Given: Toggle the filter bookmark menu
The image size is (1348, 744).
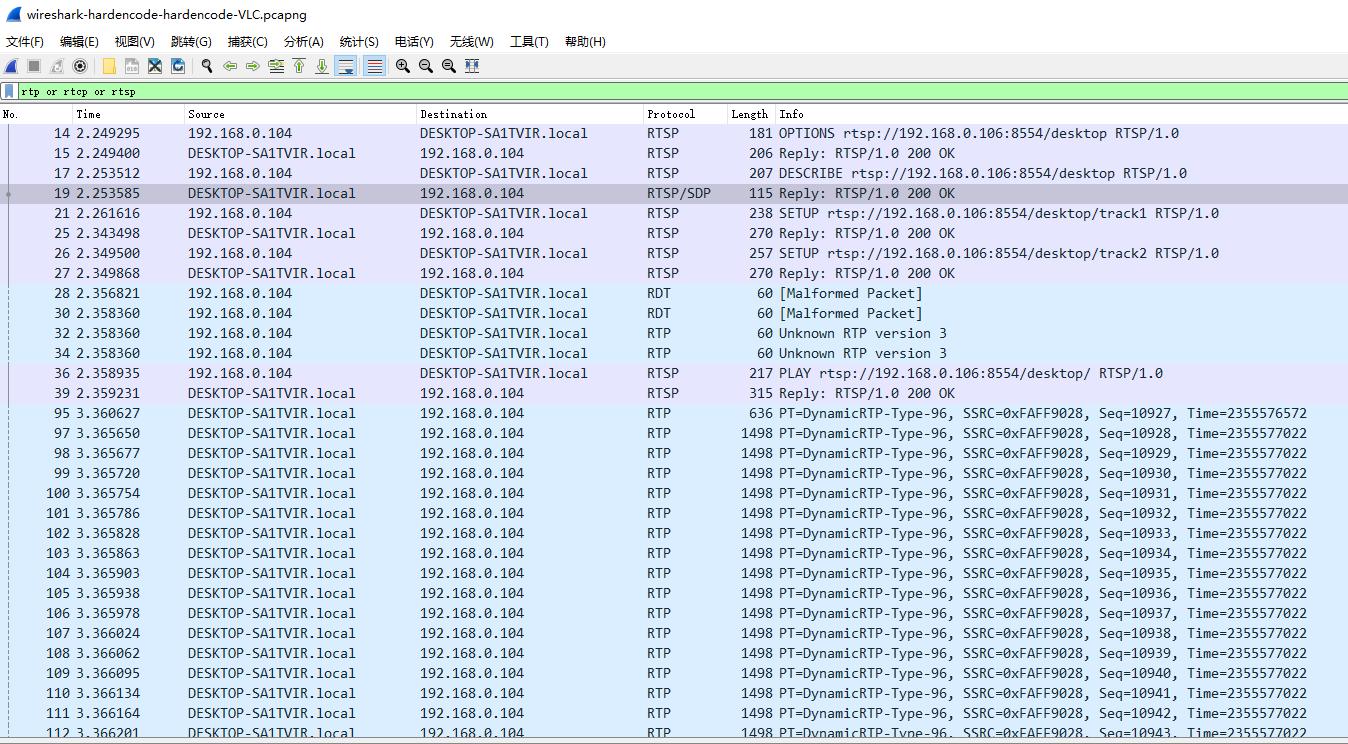Looking at the screenshot, I should 8,91.
